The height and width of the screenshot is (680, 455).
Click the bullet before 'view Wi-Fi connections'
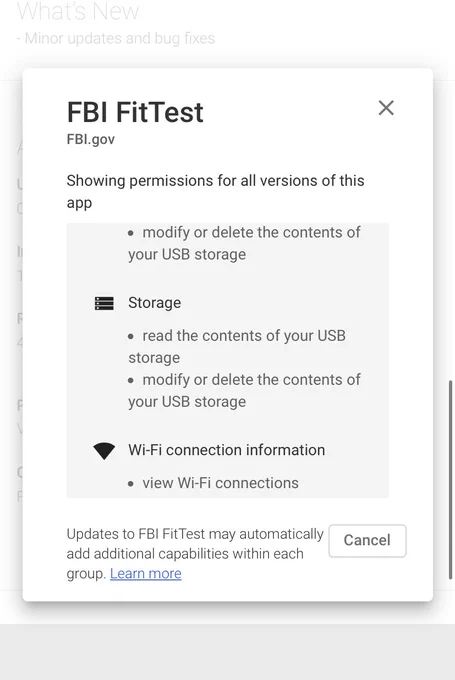tap(131, 484)
